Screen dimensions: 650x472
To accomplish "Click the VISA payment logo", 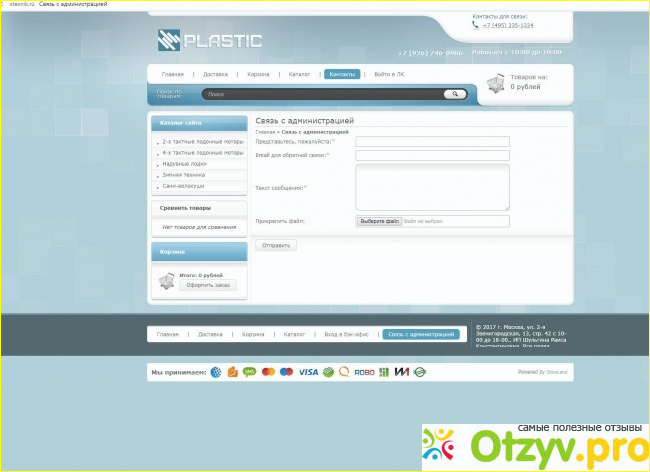I will click(308, 372).
